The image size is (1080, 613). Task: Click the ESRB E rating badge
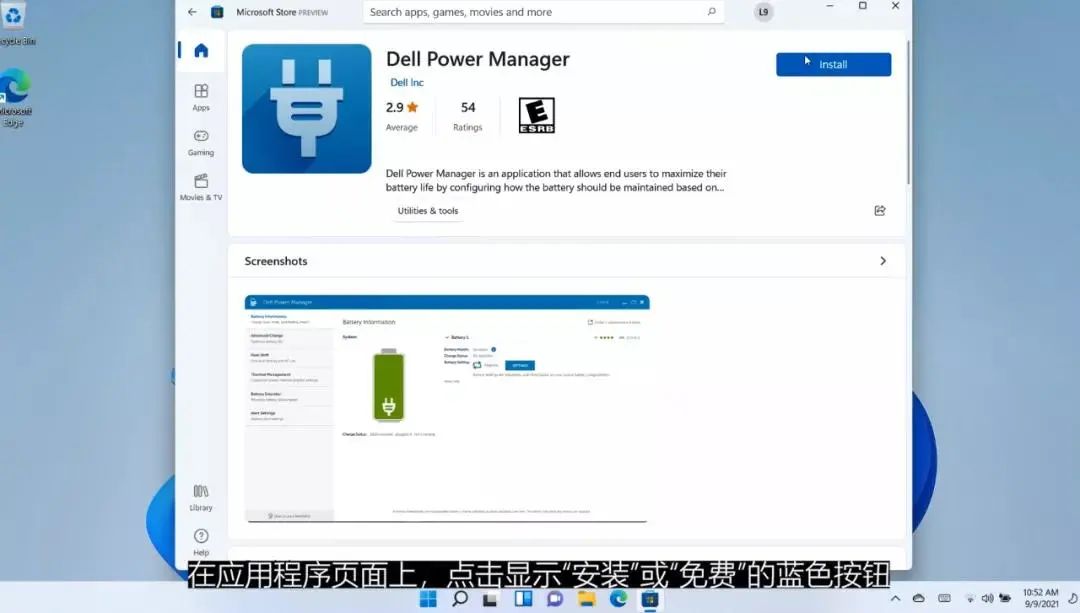(x=537, y=114)
